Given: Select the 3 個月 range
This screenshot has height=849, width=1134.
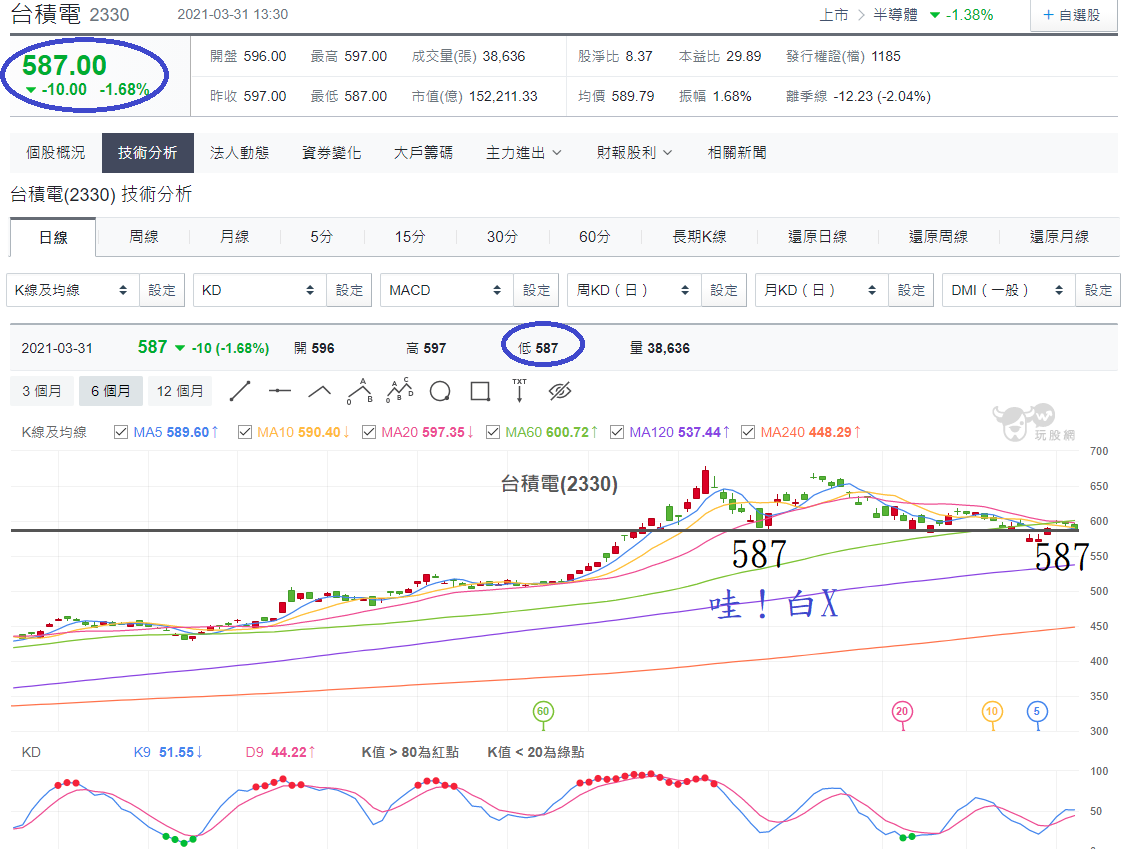Looking at the screenshot, I should (x=42, y=391).
